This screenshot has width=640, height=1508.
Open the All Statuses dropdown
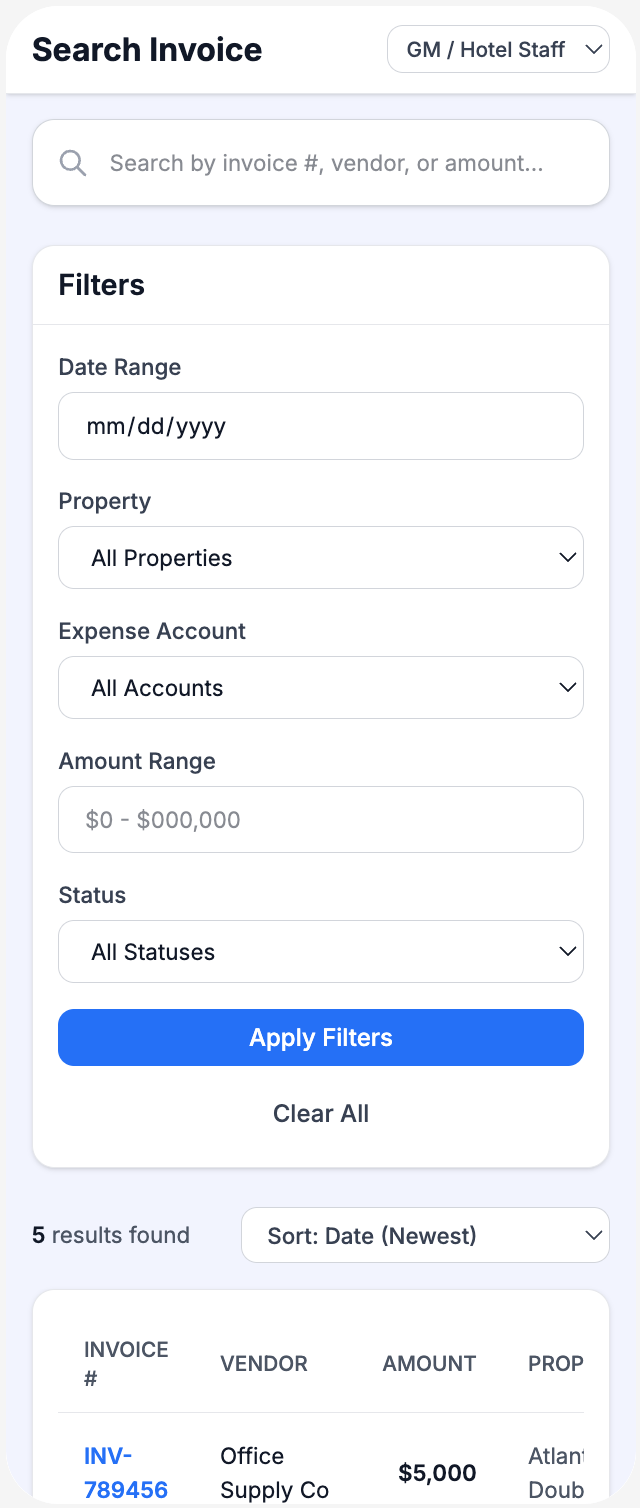[321, 951]
